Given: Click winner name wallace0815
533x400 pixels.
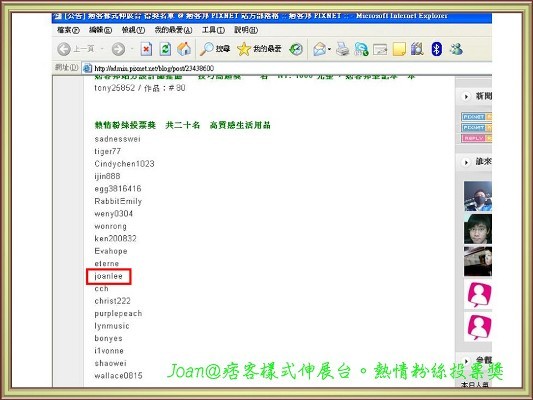Looking at the screenshot, I should tap(118, 376).
